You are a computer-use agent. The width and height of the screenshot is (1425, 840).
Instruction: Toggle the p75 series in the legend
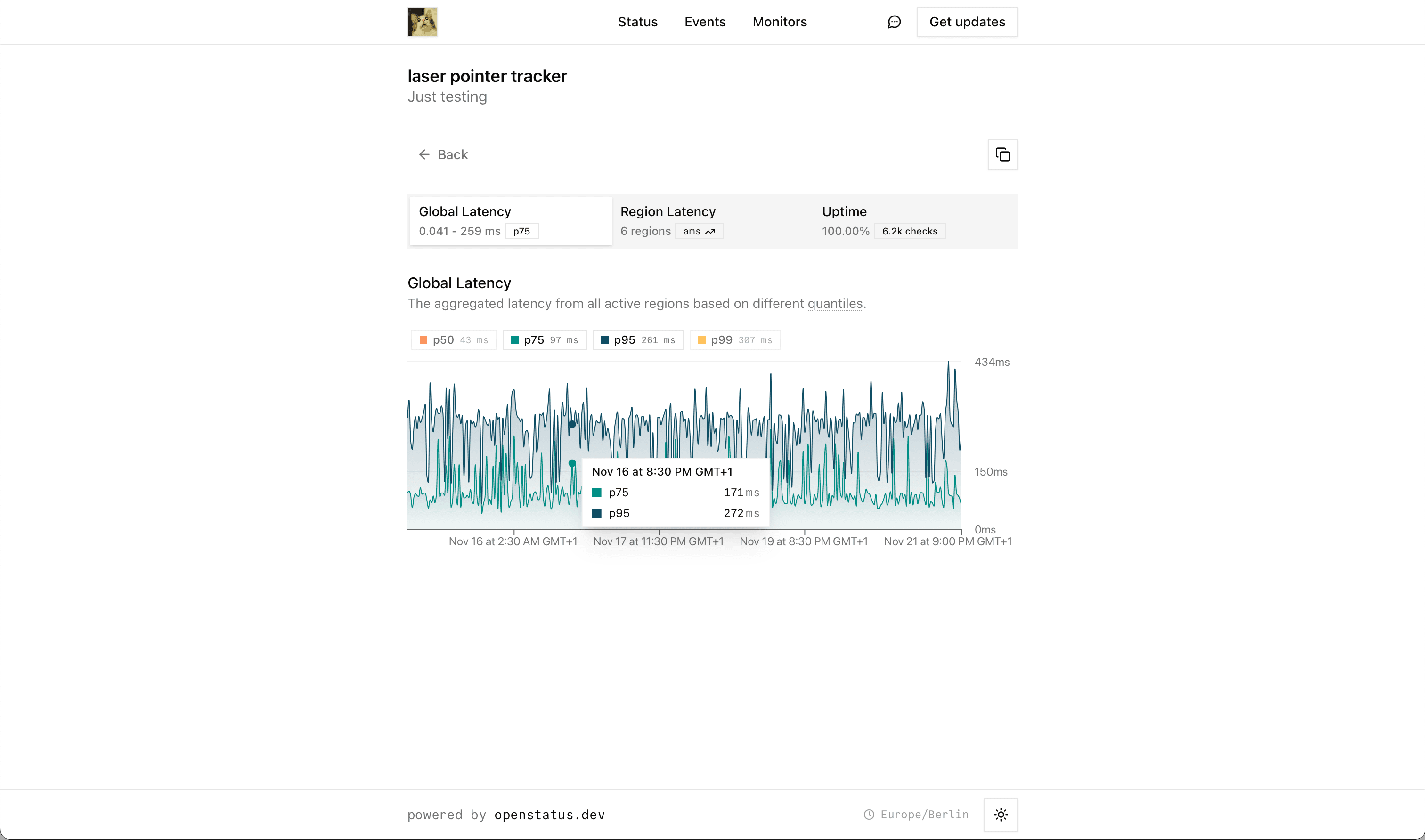point(544,339)
